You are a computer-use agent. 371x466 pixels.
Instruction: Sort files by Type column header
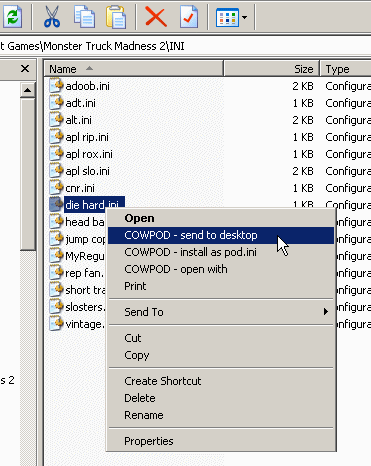tap(345, 69)
